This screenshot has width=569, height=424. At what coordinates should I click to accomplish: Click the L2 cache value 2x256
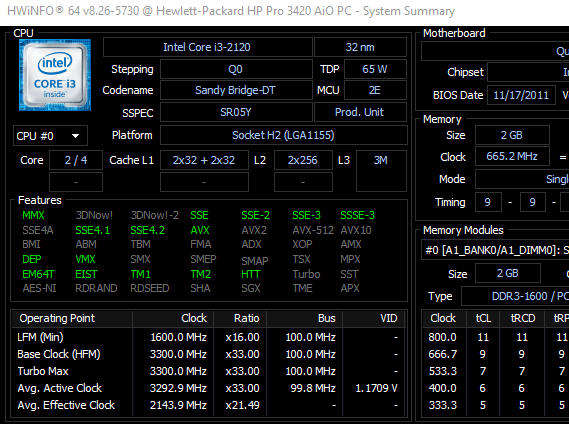pyautogui.click(x=303, y=160)
